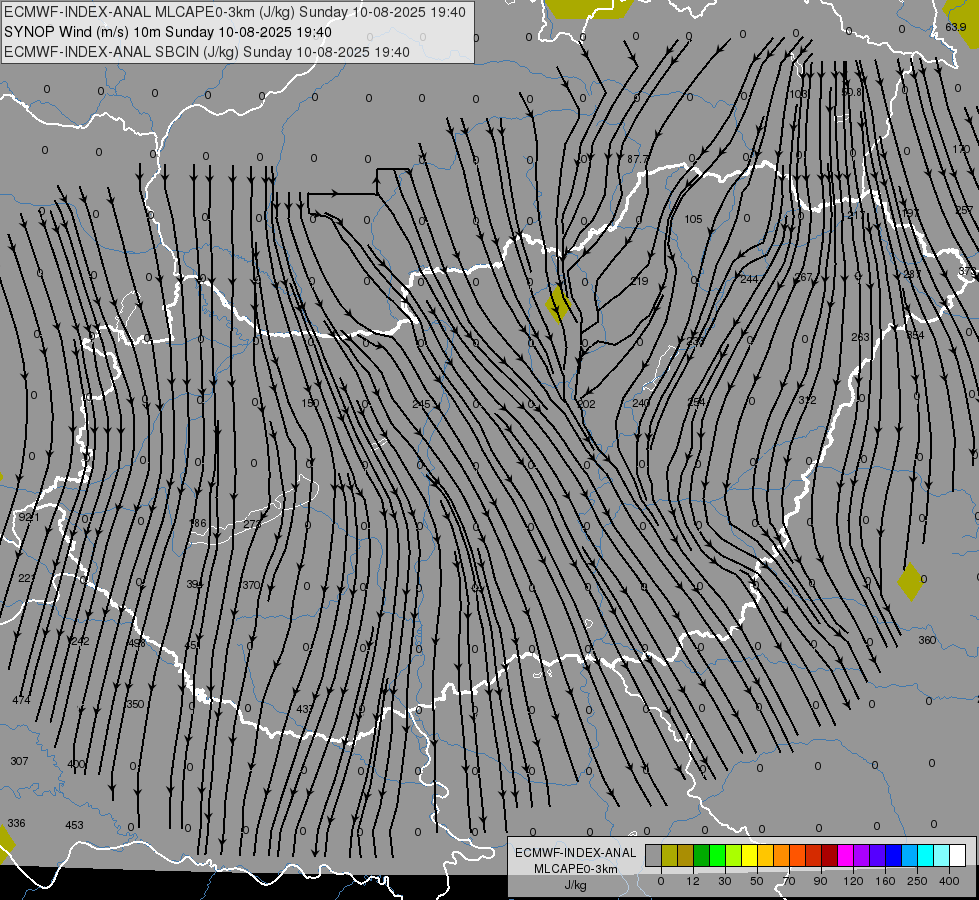
Task: Click the map value '244'
Action: point(749,279)
